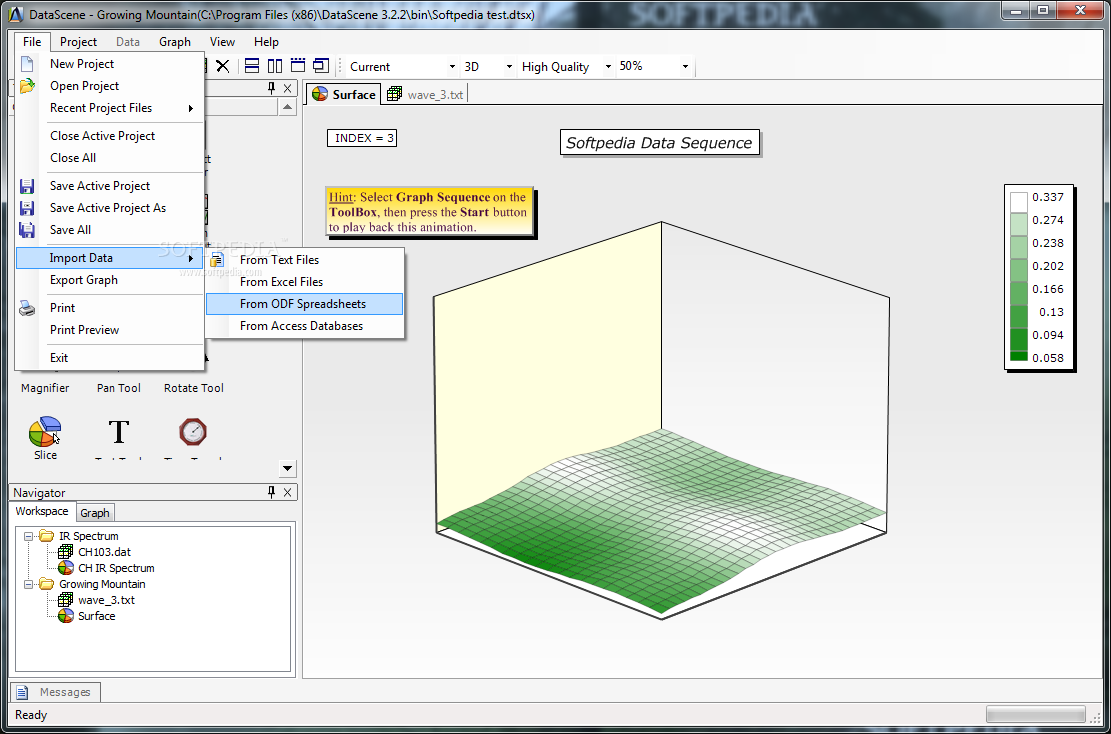
Task: Click Exit in File menu
Action: click(110, 358)
